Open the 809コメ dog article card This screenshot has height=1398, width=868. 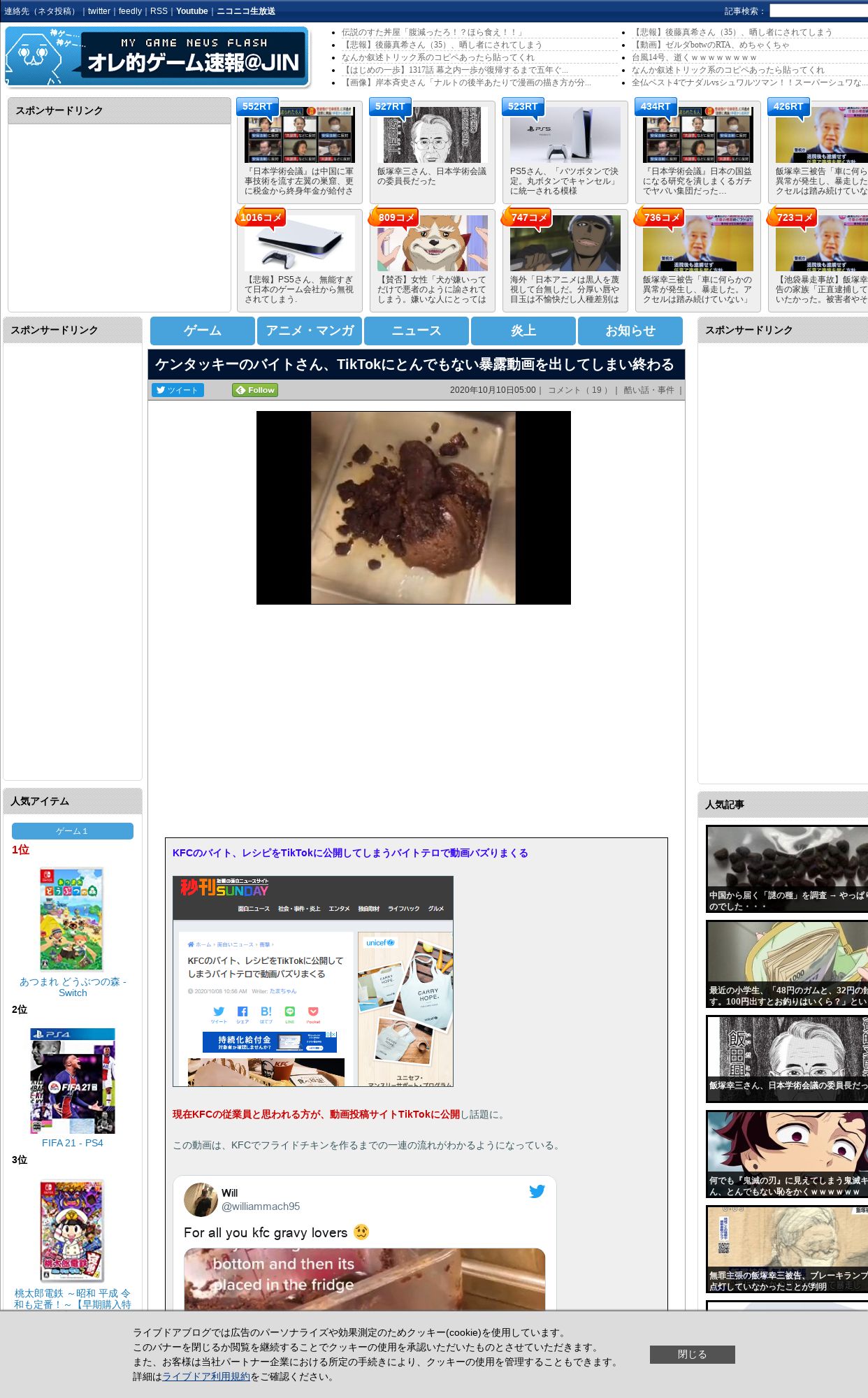(432, 260)
